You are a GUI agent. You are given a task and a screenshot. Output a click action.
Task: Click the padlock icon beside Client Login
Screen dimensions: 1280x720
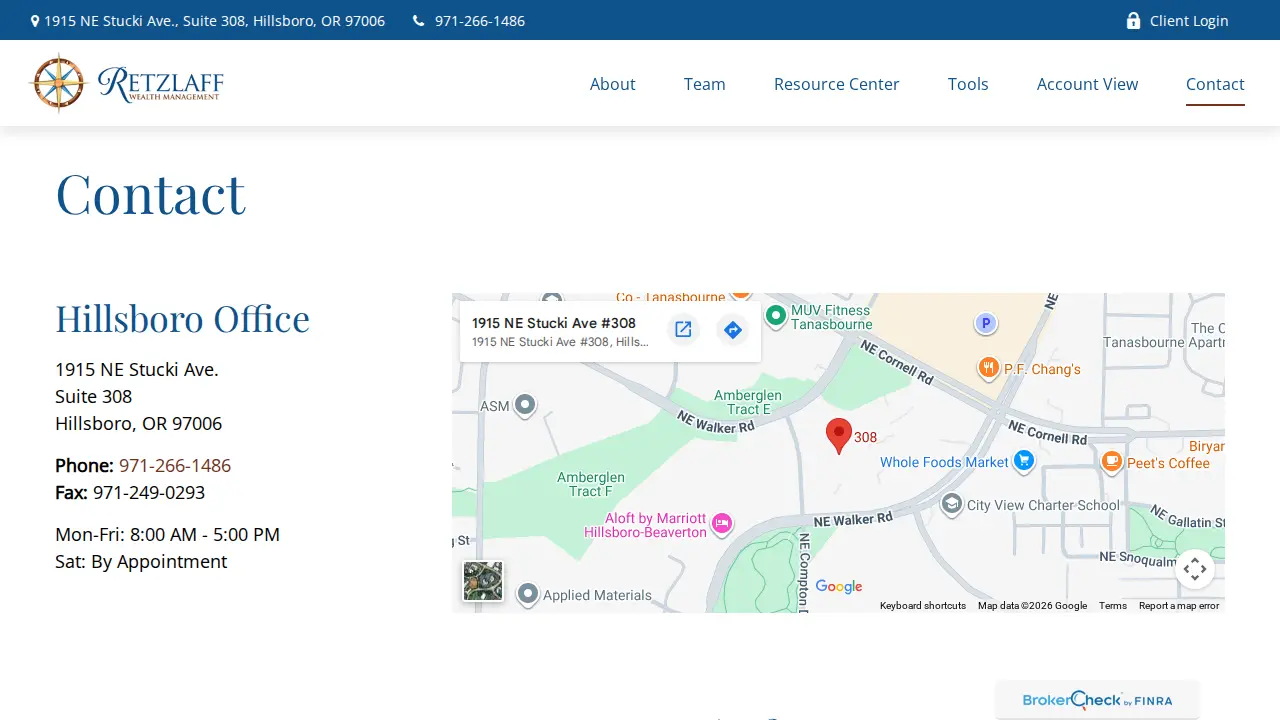pyautogui.click(x=1133, y=21)
